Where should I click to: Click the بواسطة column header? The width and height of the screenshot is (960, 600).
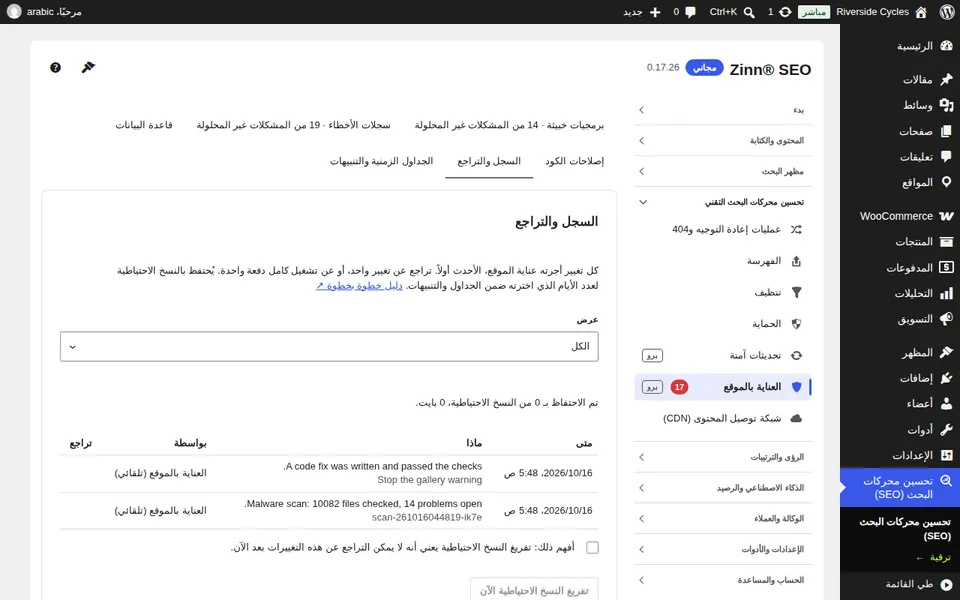(190, 443)
